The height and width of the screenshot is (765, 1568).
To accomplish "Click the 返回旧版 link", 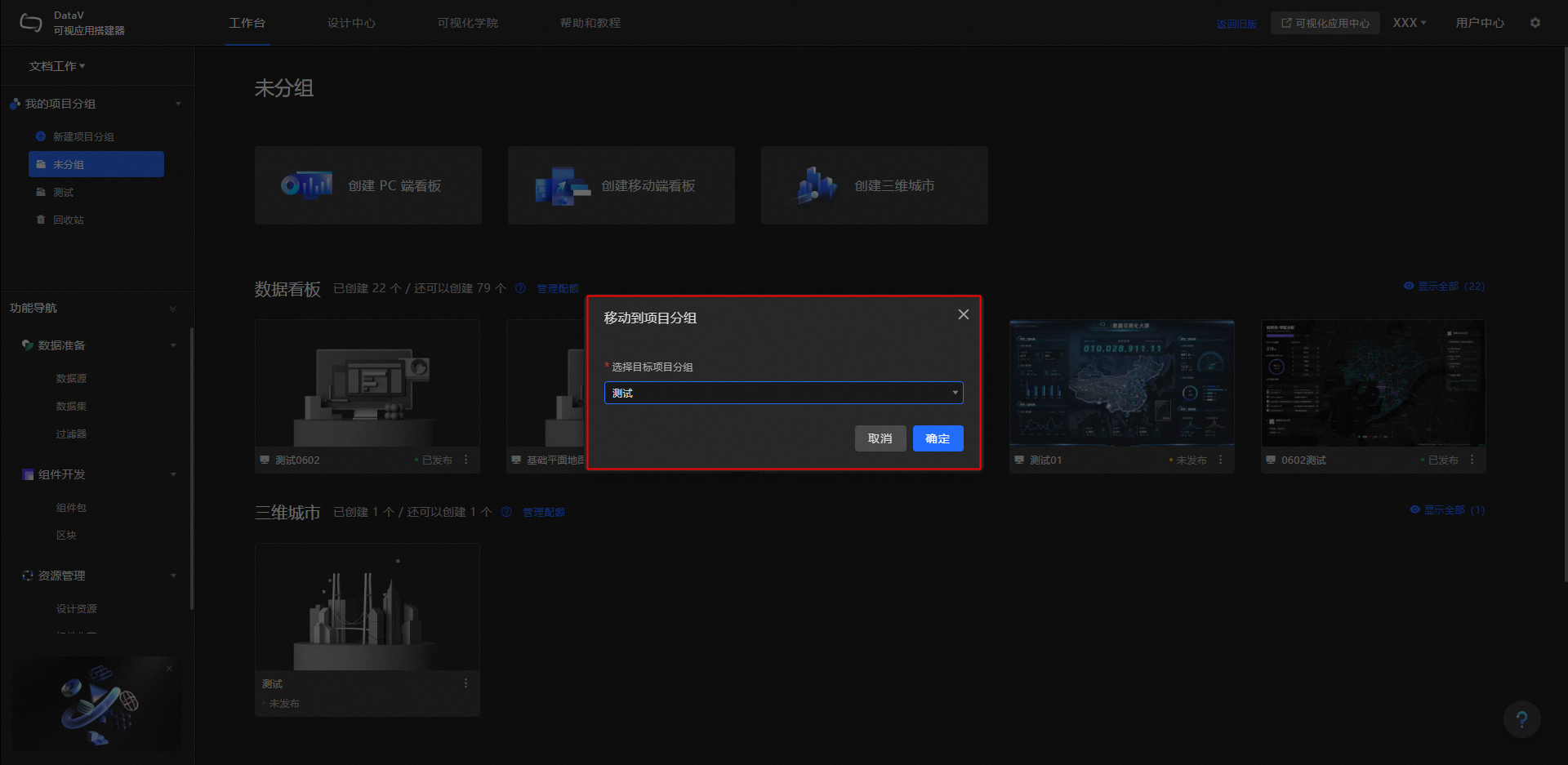I will coord(1236,24).
